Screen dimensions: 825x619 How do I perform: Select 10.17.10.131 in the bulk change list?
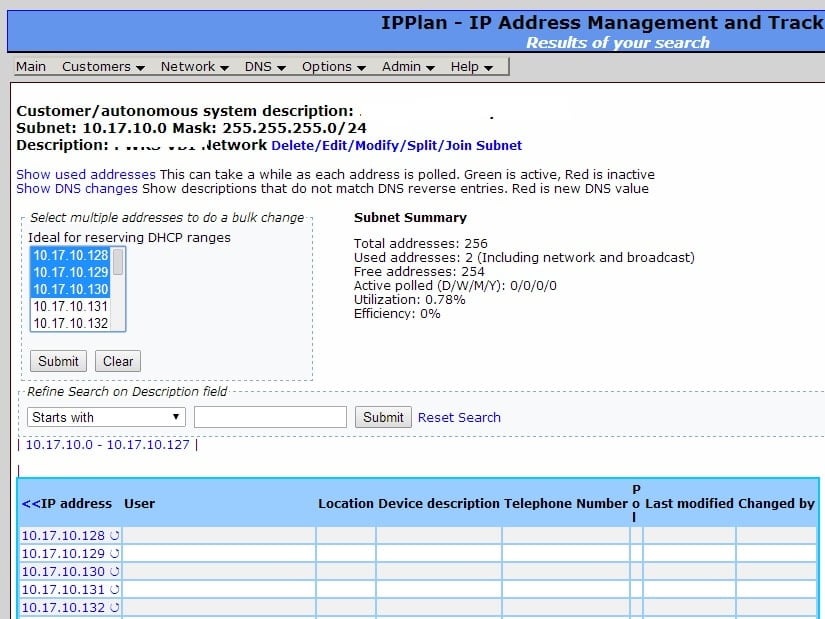click(71, 306)
